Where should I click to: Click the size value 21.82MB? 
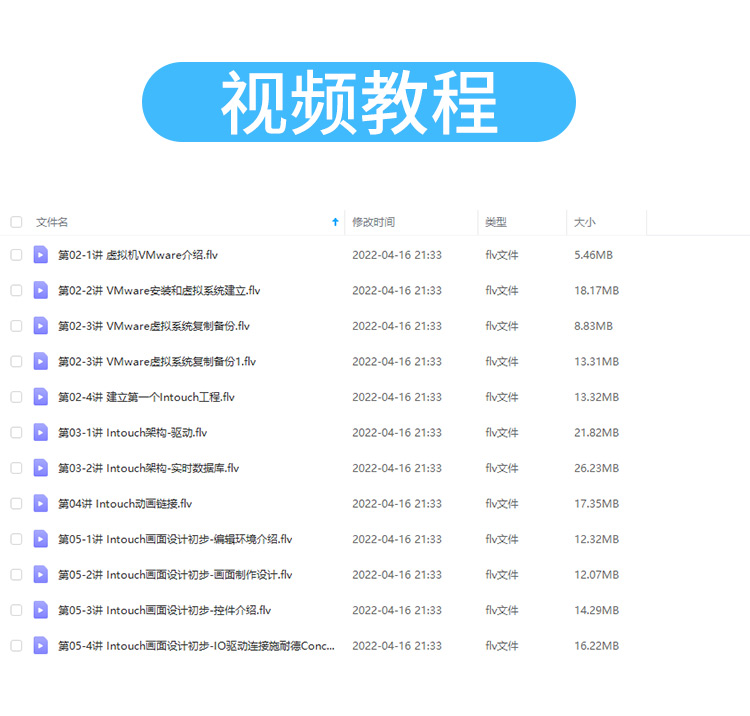point(596,432)
